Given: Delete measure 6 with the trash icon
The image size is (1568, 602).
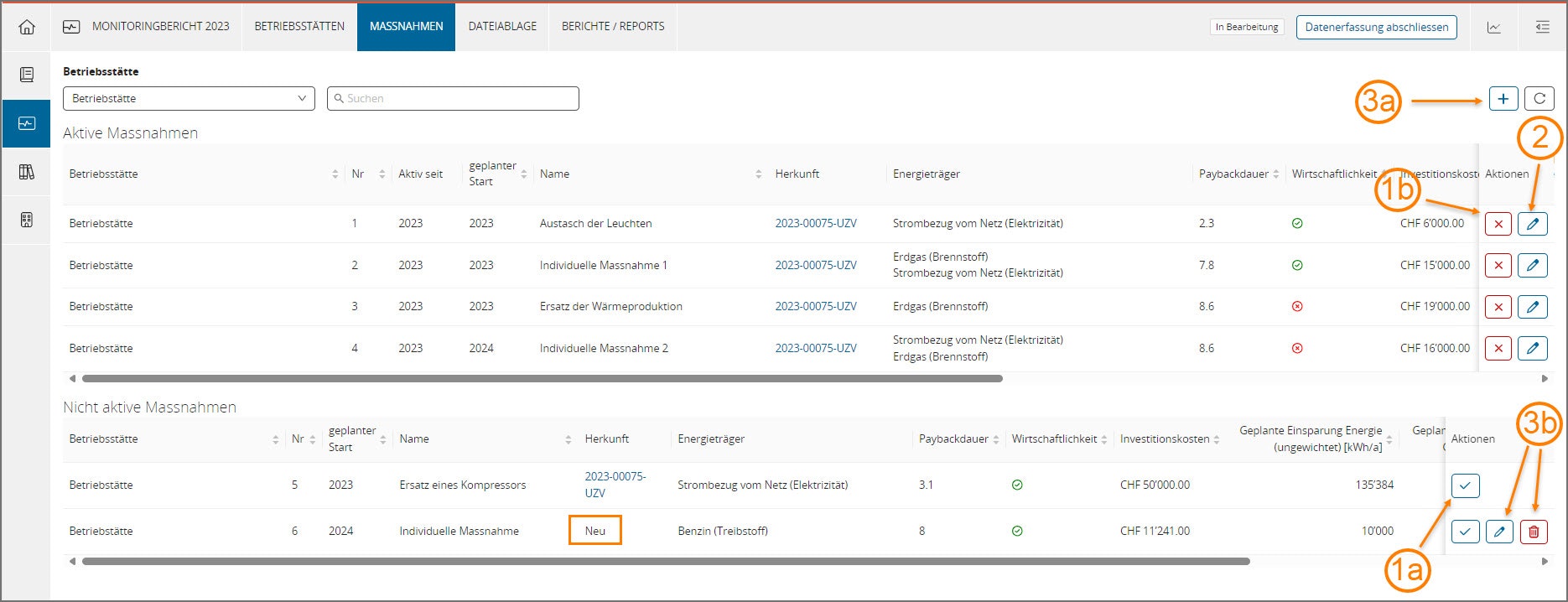Looking at the screenshot, I should tap(1534, 532).
